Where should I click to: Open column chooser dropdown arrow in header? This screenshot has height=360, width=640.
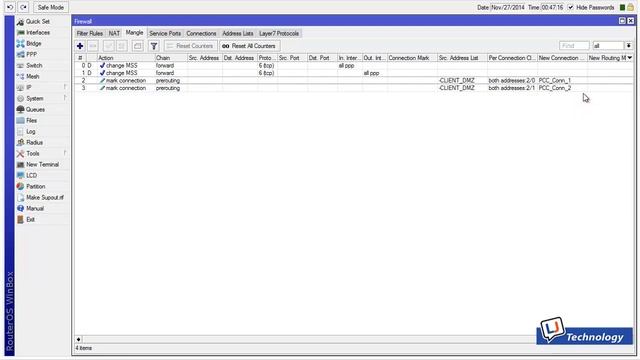tap(630, 58)
